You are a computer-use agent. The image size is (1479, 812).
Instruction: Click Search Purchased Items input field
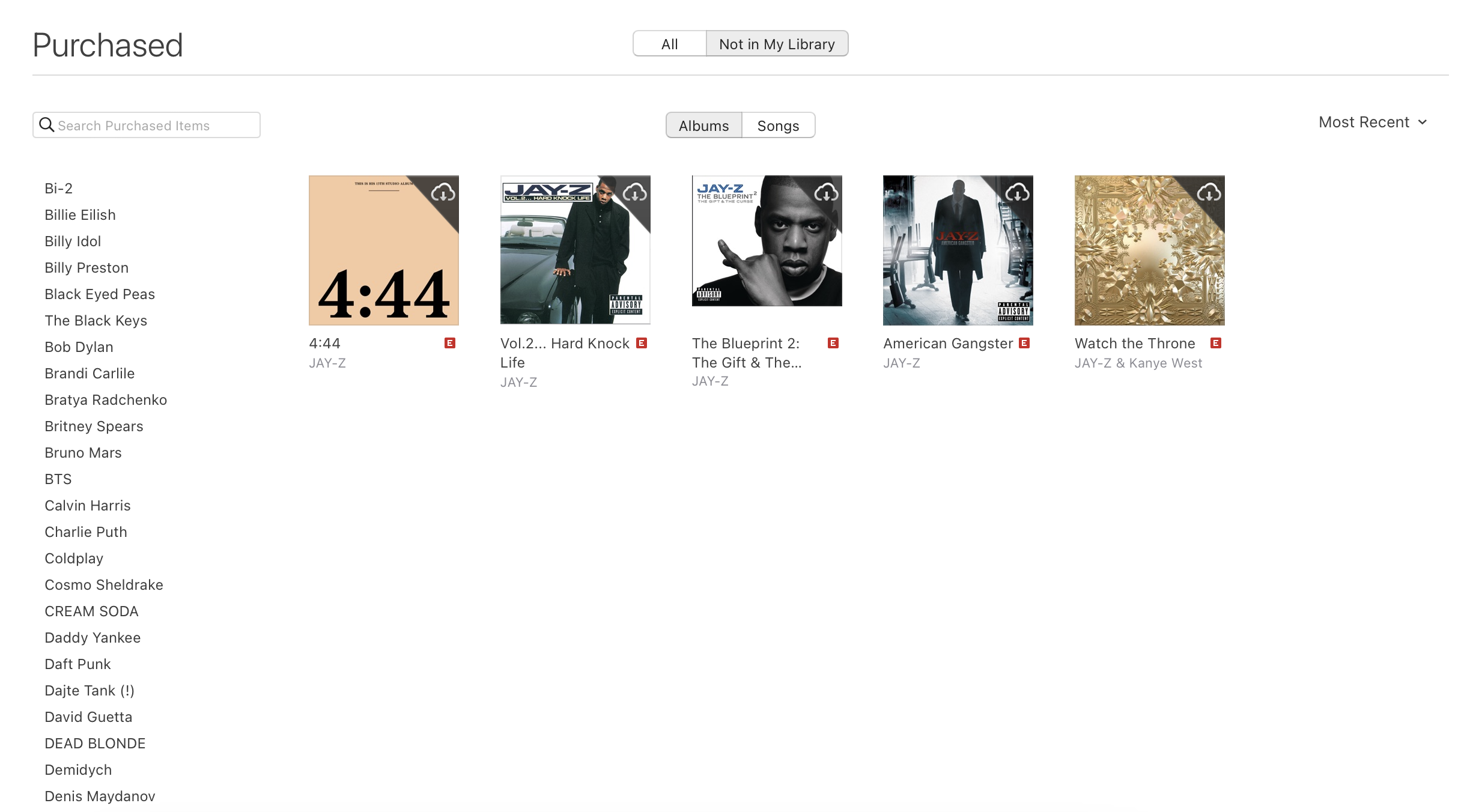pos(147,125)
